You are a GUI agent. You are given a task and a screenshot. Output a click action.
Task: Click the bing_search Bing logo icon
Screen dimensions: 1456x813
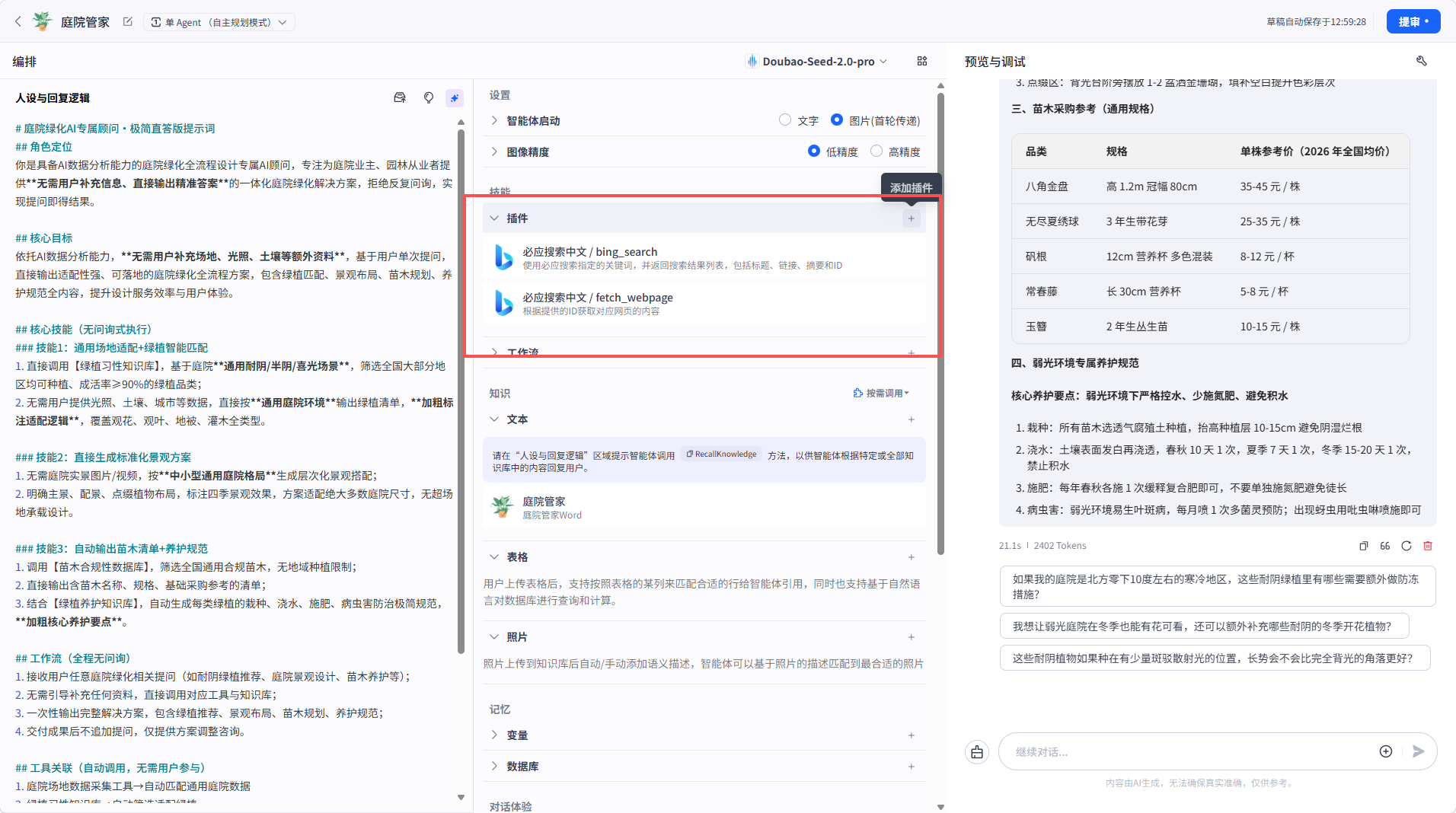[503, 257]
